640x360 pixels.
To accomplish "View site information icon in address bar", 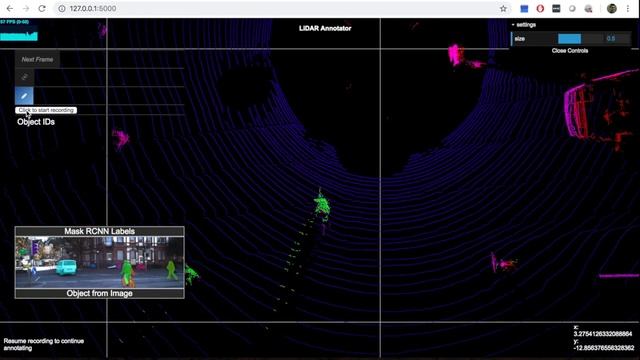I will [62, 9].
